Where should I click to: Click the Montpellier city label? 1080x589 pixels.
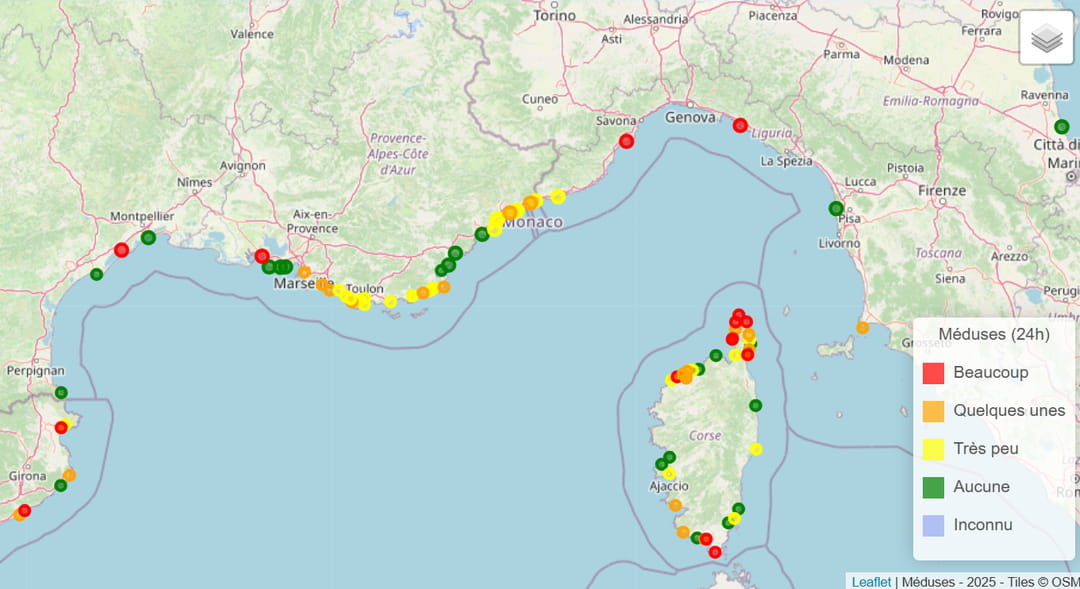tap(142, 216)
